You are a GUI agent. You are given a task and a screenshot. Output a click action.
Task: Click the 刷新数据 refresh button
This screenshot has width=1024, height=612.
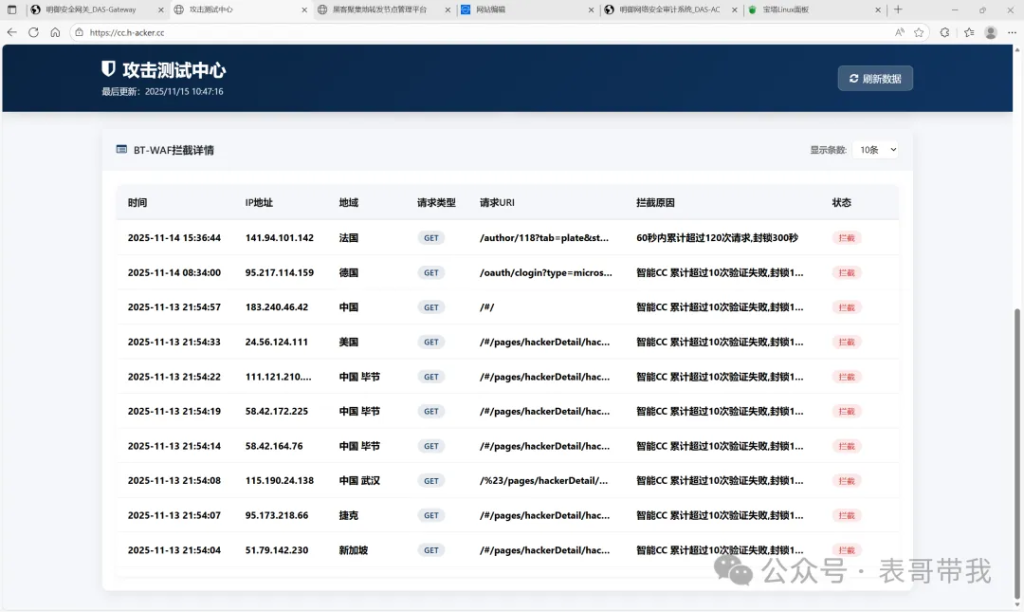875,78
